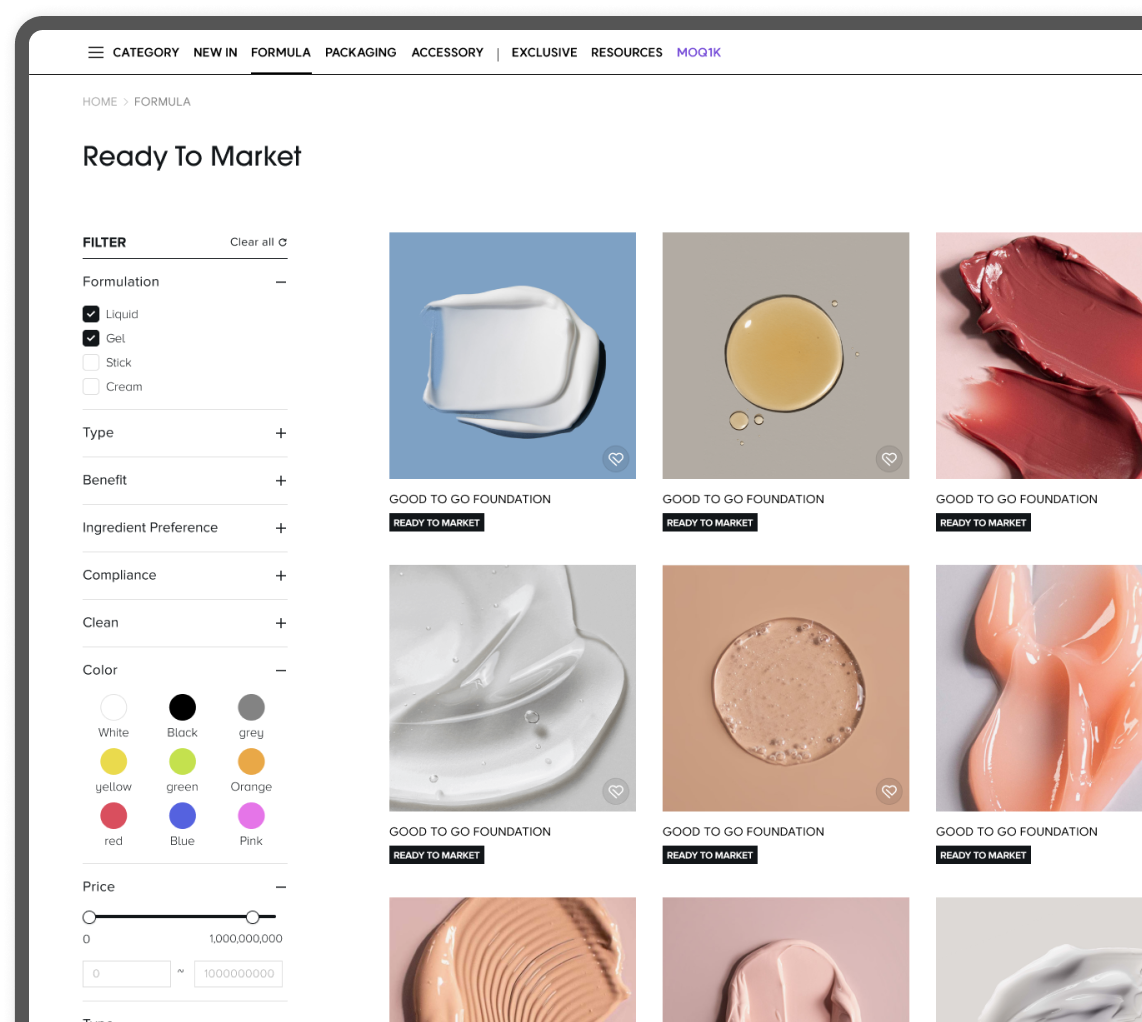Focus the minimum price input field

point(127,974)
